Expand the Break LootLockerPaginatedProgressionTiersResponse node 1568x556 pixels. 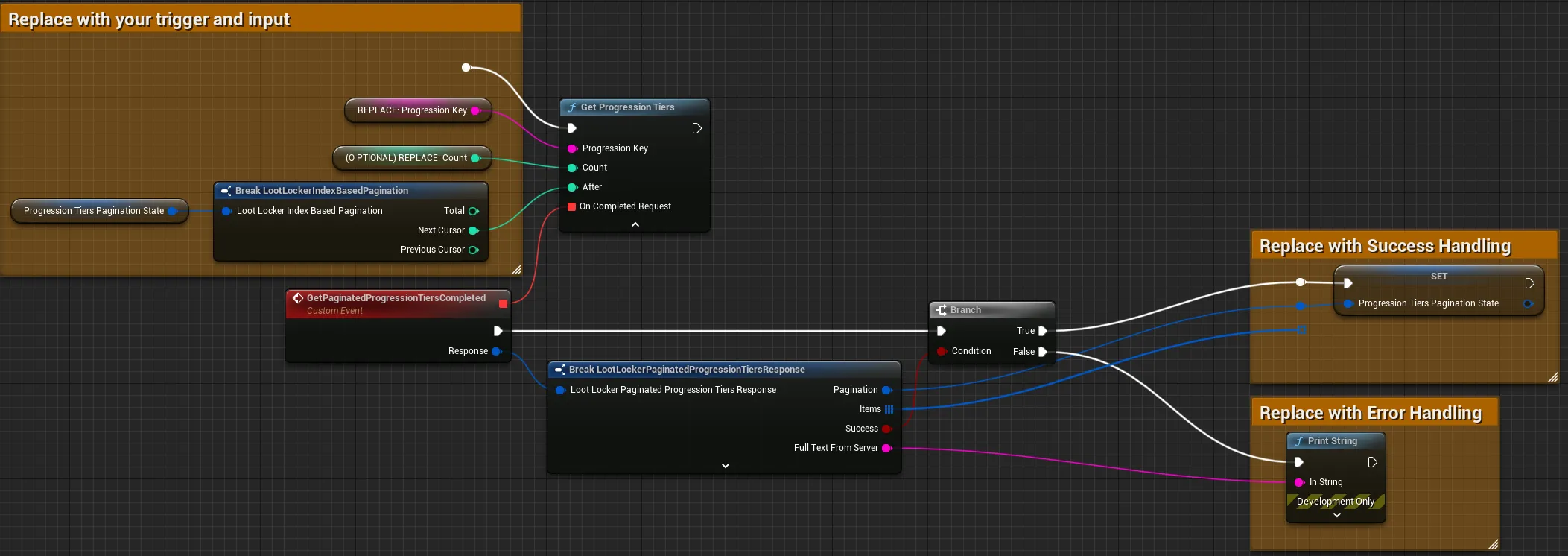[x=726, y=466]
